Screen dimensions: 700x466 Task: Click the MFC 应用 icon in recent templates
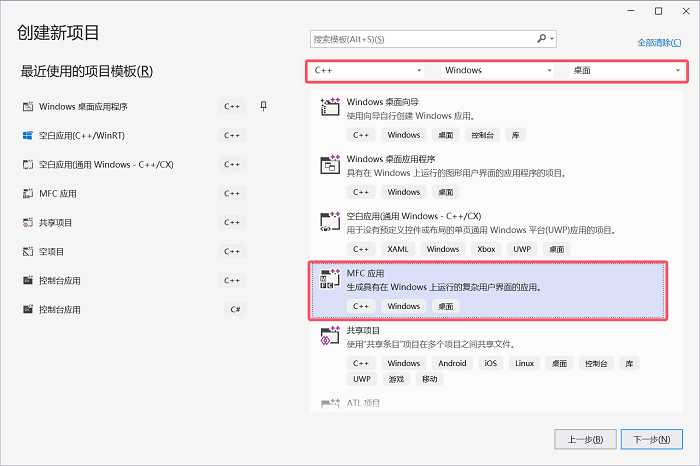point(28,194)
